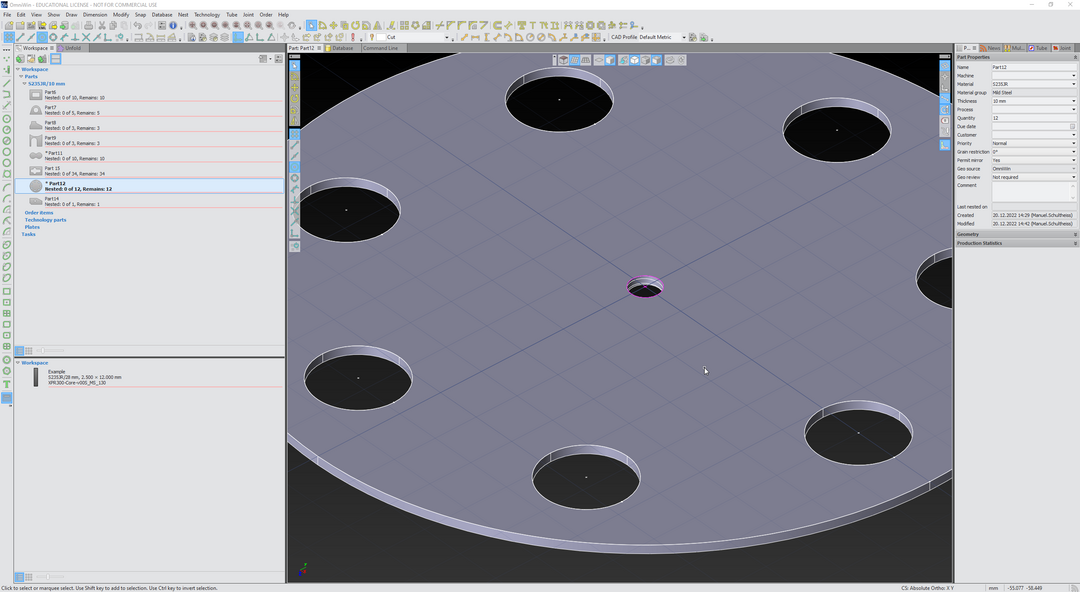Open the File menu
Viewport: 1080px width, 592px height.
7,14
